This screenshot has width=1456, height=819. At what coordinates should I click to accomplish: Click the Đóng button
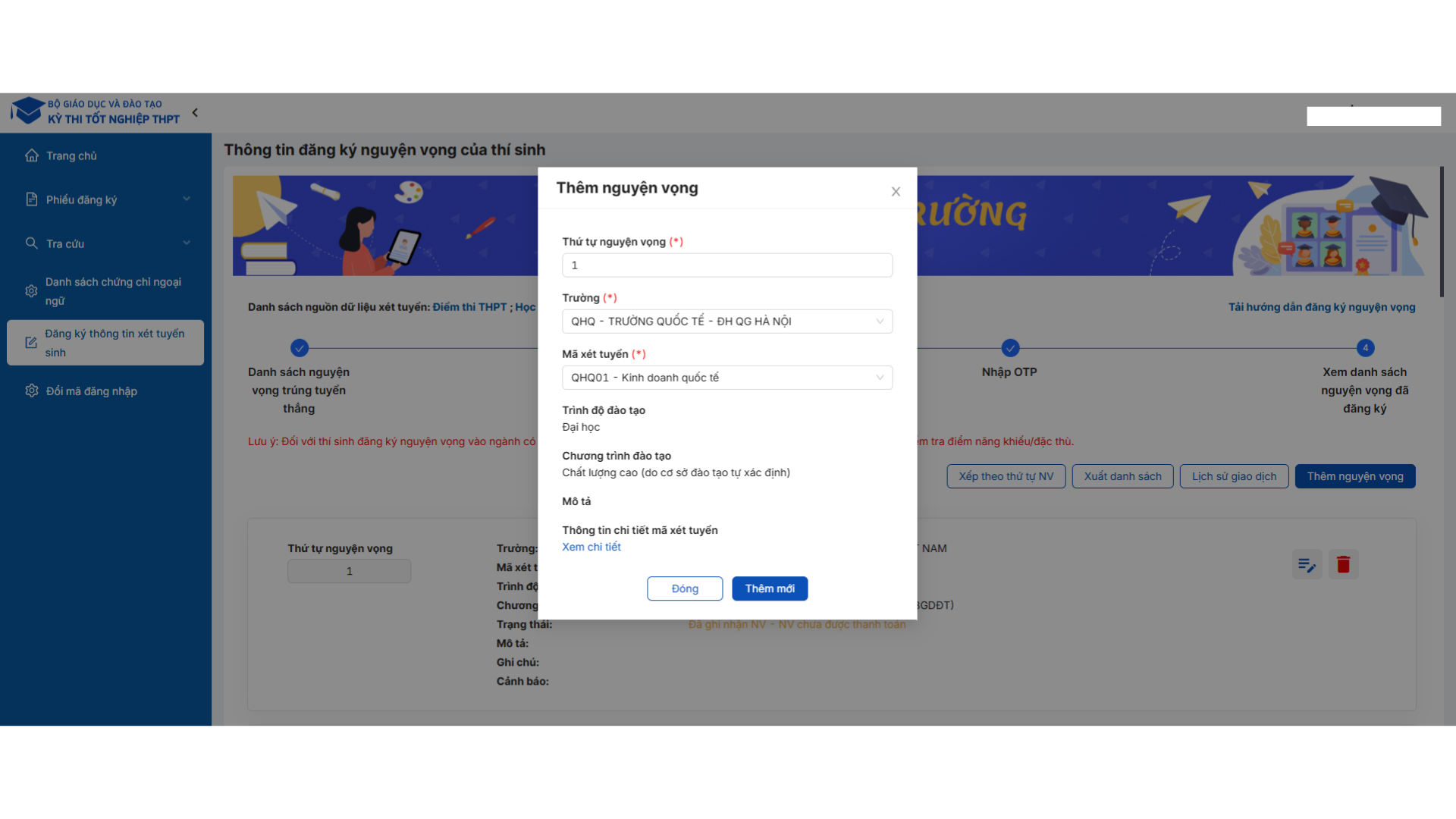[x=684, y=588]
